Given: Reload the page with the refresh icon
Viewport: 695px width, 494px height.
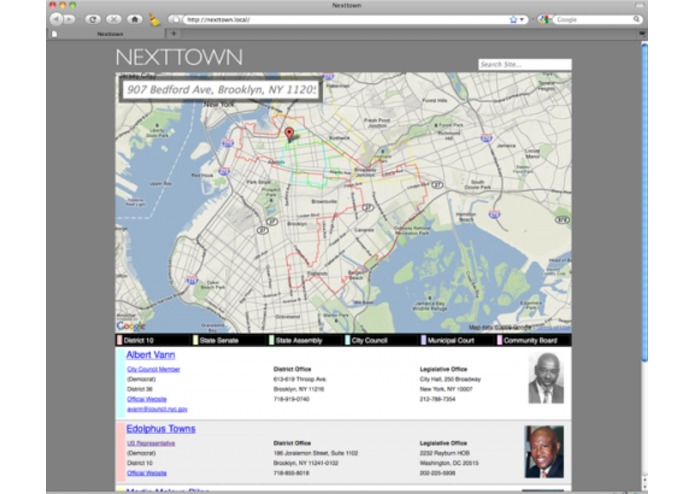Looking at the screenshot, I should [x=93, y=19].
